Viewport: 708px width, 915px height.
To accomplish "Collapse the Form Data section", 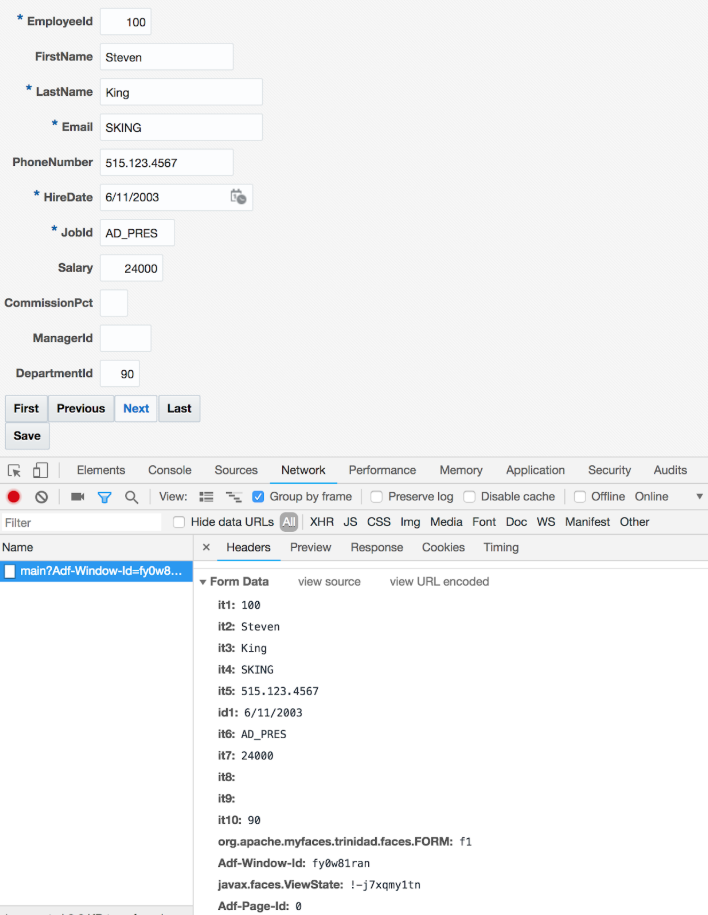I will pyautogui.click(x=203, y=582).
